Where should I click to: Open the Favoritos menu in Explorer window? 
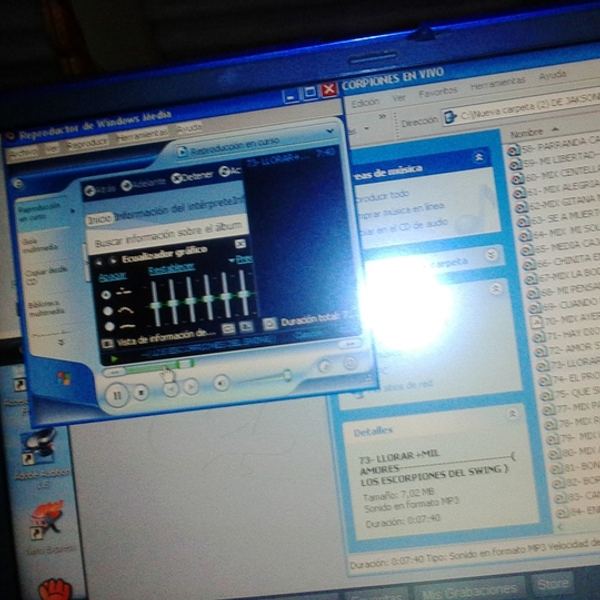(438, 92)
